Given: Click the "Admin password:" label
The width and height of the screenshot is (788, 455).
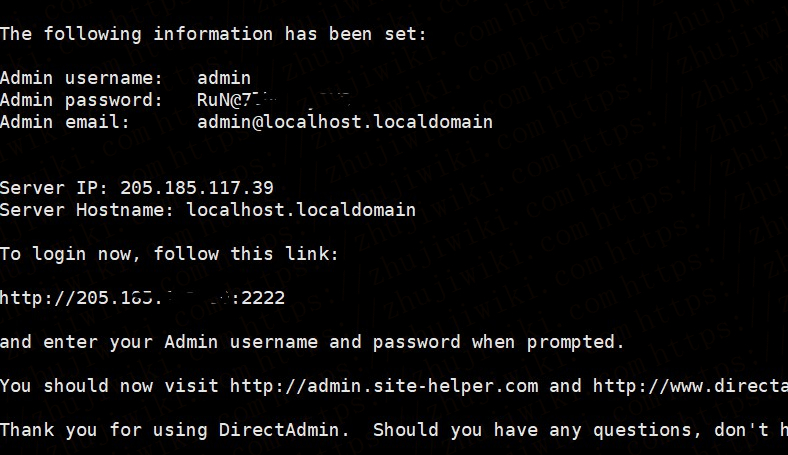Looking at the screenshot, I should (81, 99).
